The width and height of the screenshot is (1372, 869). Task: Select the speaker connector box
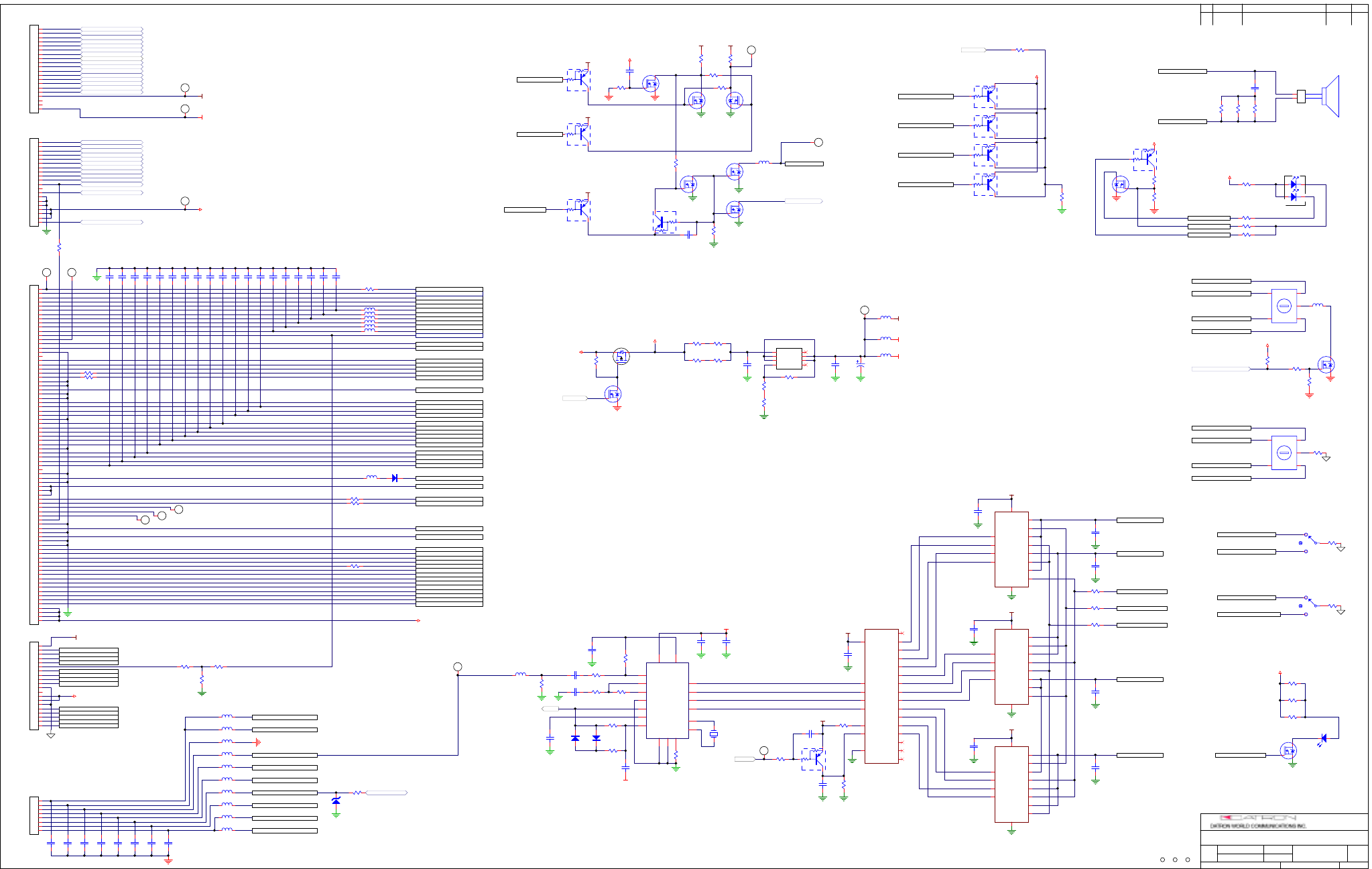coord(1301,97)
